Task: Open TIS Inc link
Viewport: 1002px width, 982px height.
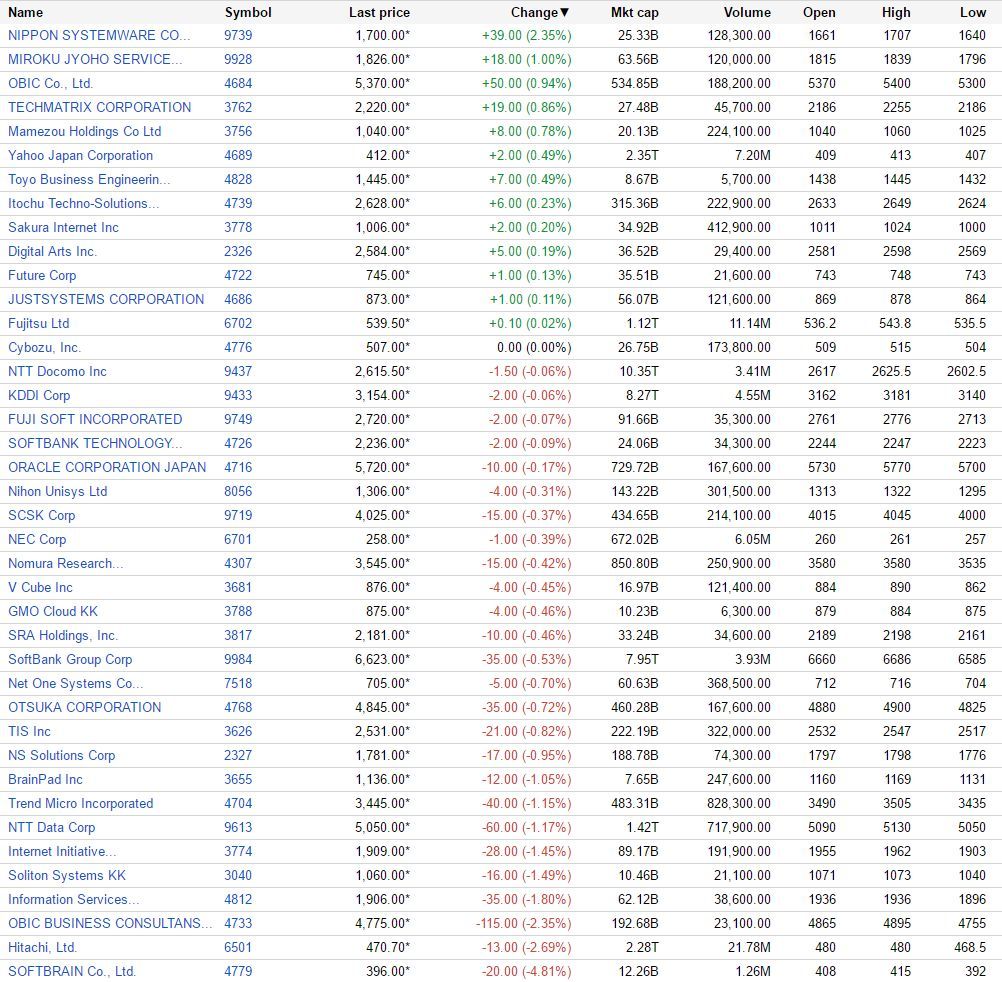Action: pyautogui.click(x=29, y=732)
